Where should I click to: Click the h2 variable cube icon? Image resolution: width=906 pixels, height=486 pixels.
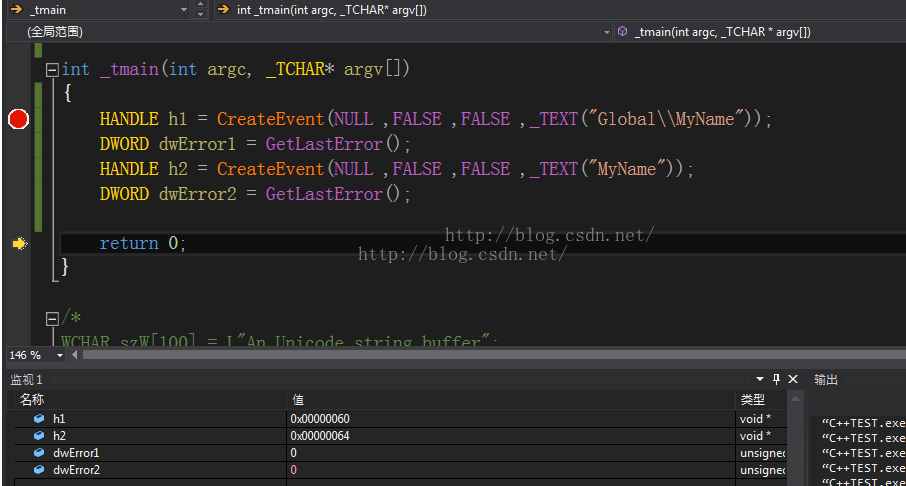click(x=39, y=436)
